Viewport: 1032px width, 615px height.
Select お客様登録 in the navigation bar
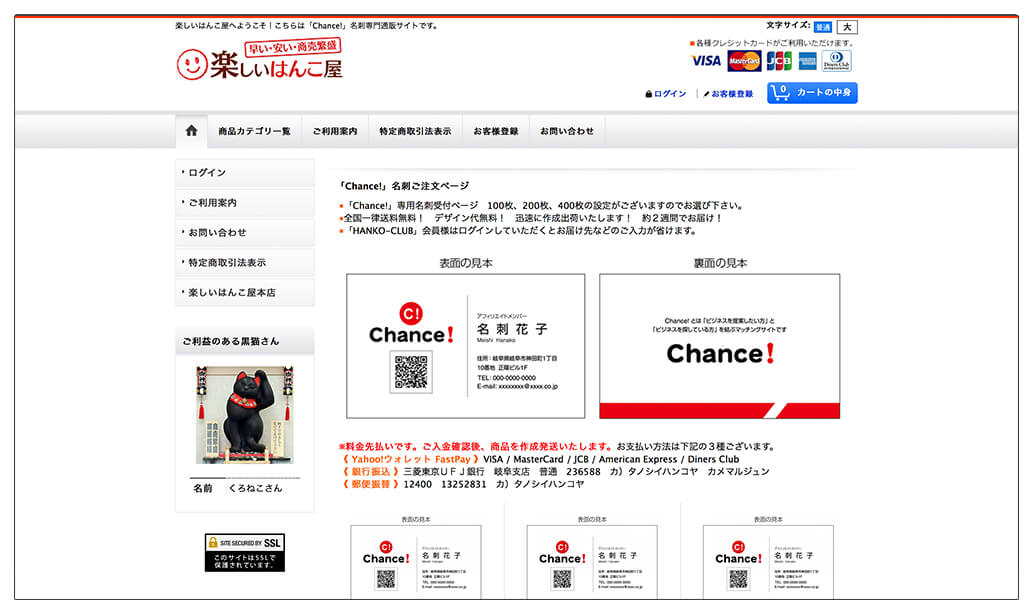click(496, 131)
